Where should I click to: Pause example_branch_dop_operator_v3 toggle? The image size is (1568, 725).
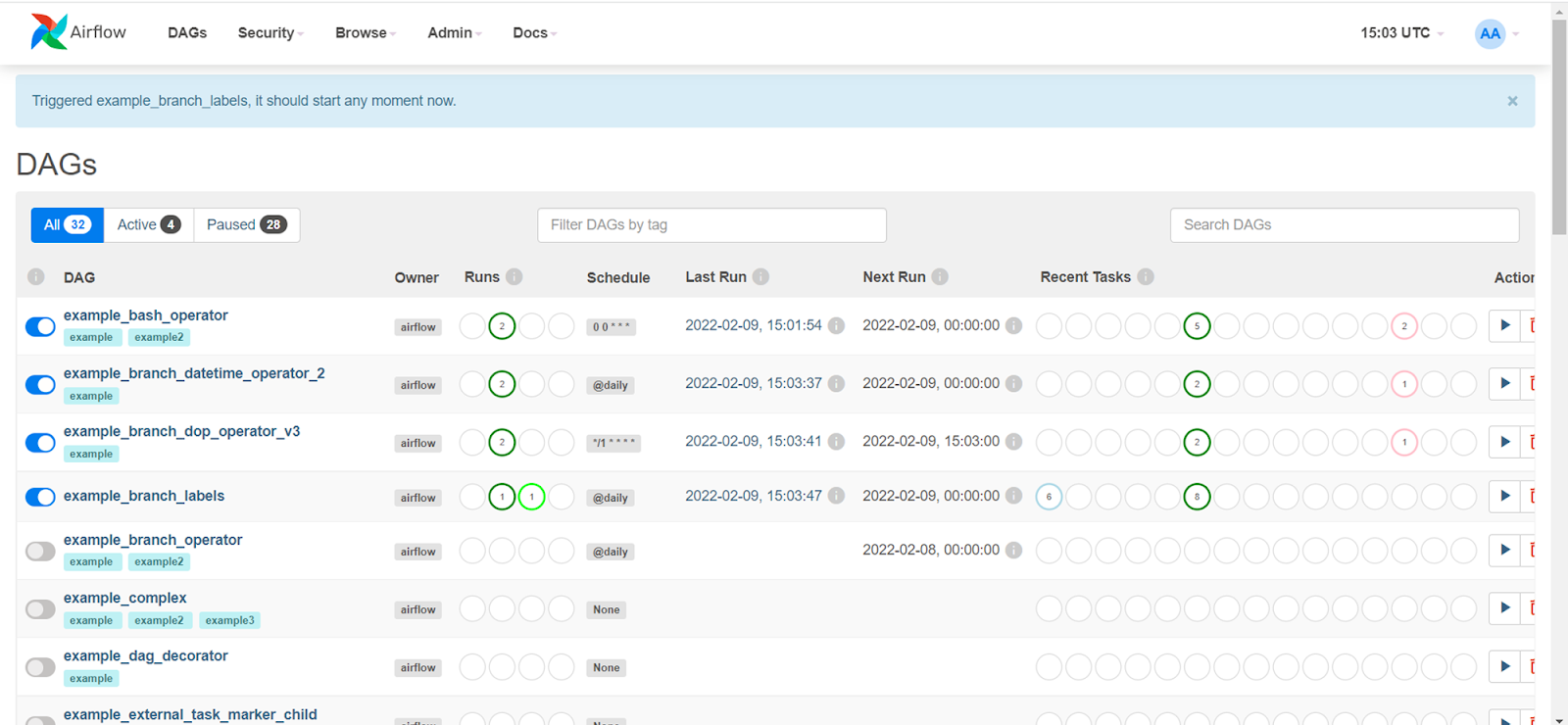tap(40, 443)
